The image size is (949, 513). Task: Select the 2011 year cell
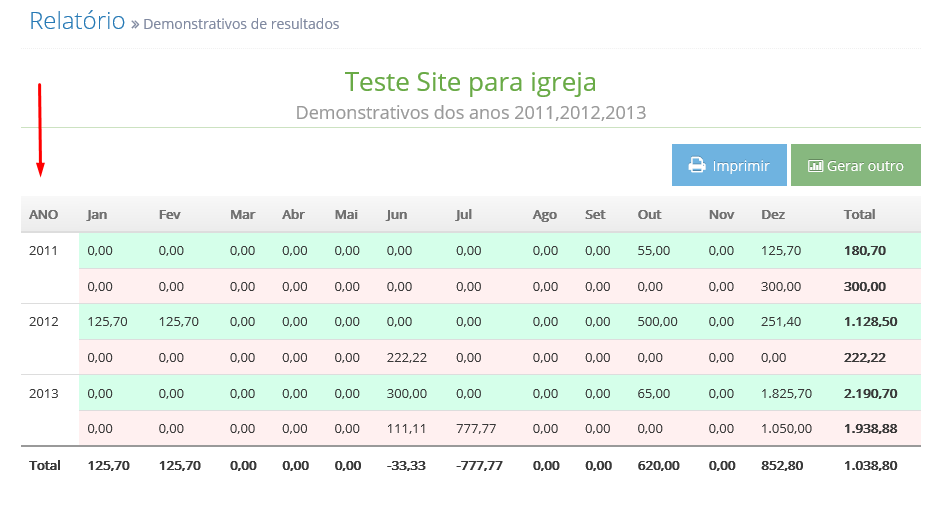click(43, 250)
